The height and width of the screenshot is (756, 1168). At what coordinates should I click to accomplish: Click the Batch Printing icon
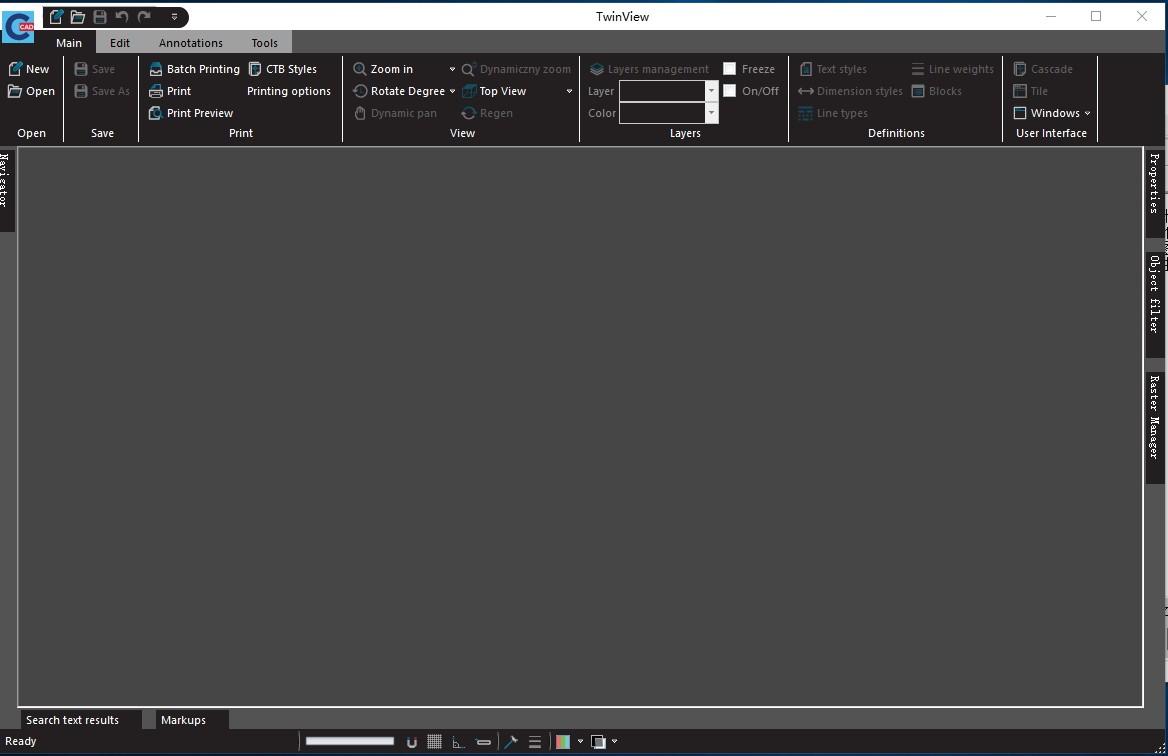point(156,69)
